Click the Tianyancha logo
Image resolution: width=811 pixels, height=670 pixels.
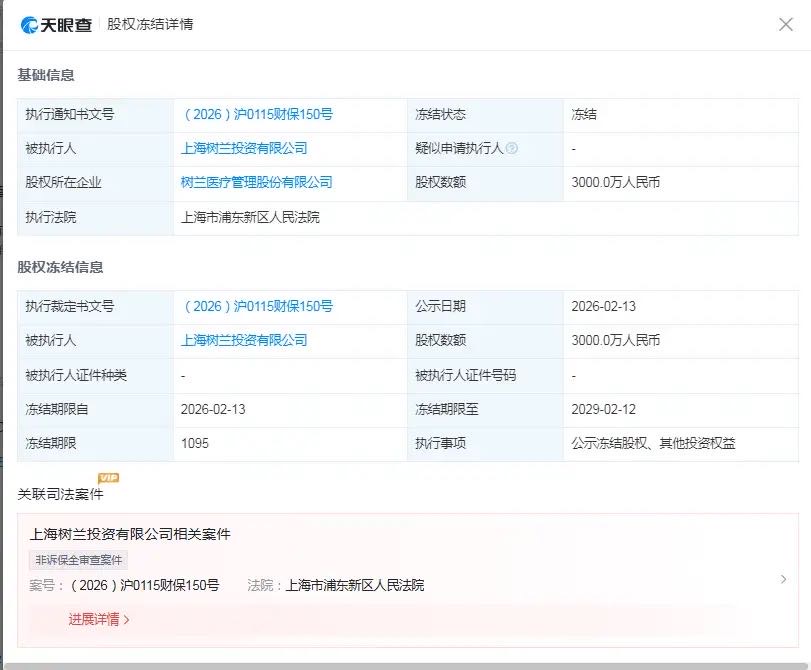56,24
